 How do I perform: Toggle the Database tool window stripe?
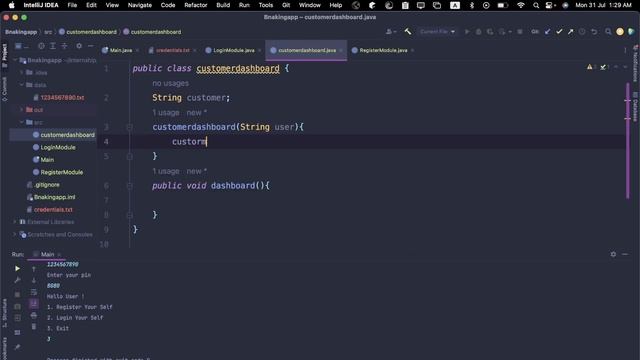pyautogui.click(x=635, y=107)
